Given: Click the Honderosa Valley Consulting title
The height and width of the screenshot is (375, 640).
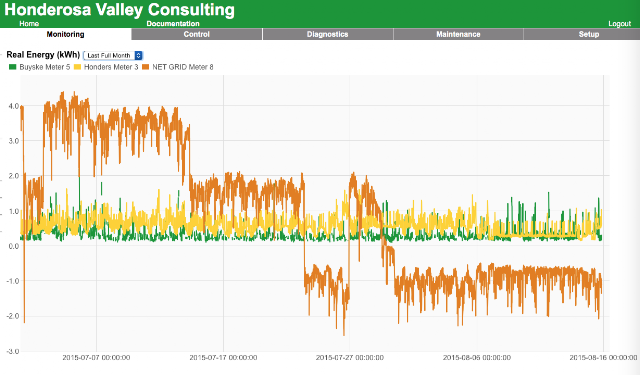Looking at the screenshot, I should click(120, 10).
